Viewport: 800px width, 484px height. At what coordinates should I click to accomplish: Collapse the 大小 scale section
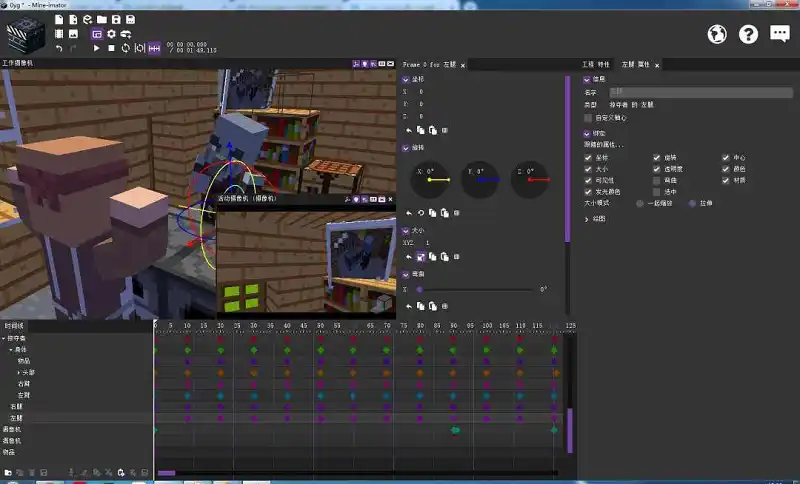pos(406,231)
